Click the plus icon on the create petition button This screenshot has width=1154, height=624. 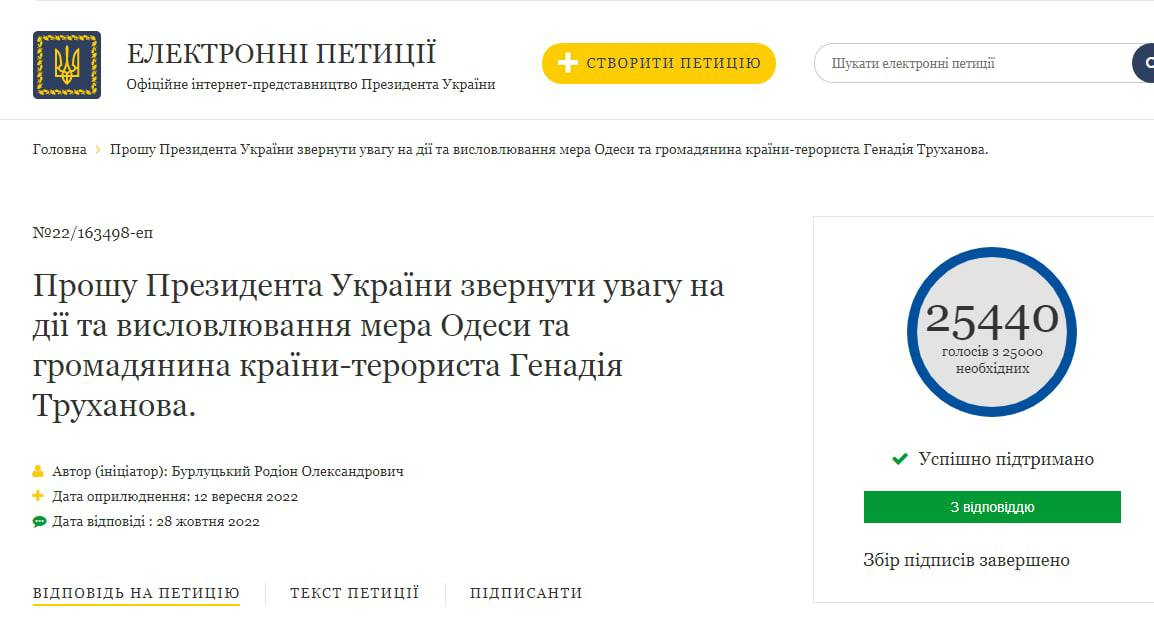click(x=568, y=64)
